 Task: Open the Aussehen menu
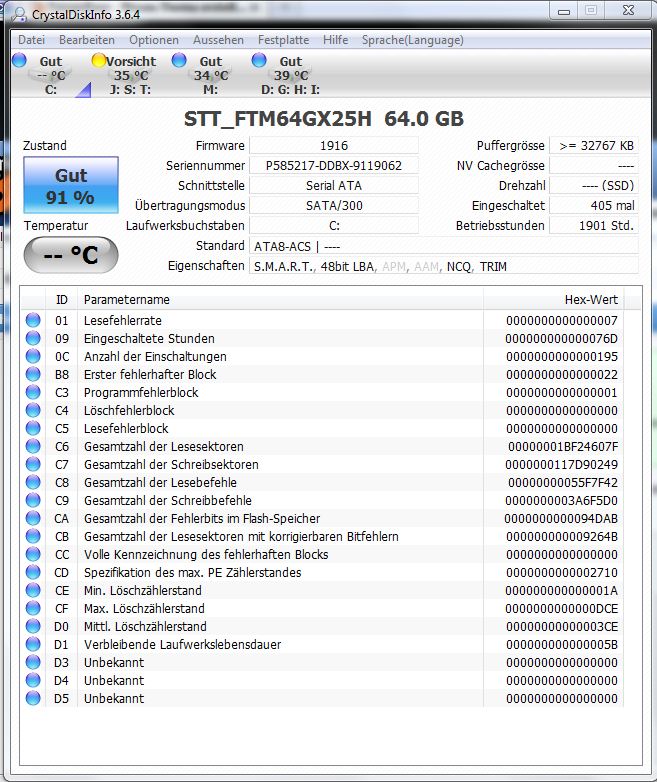click(219, 40)
